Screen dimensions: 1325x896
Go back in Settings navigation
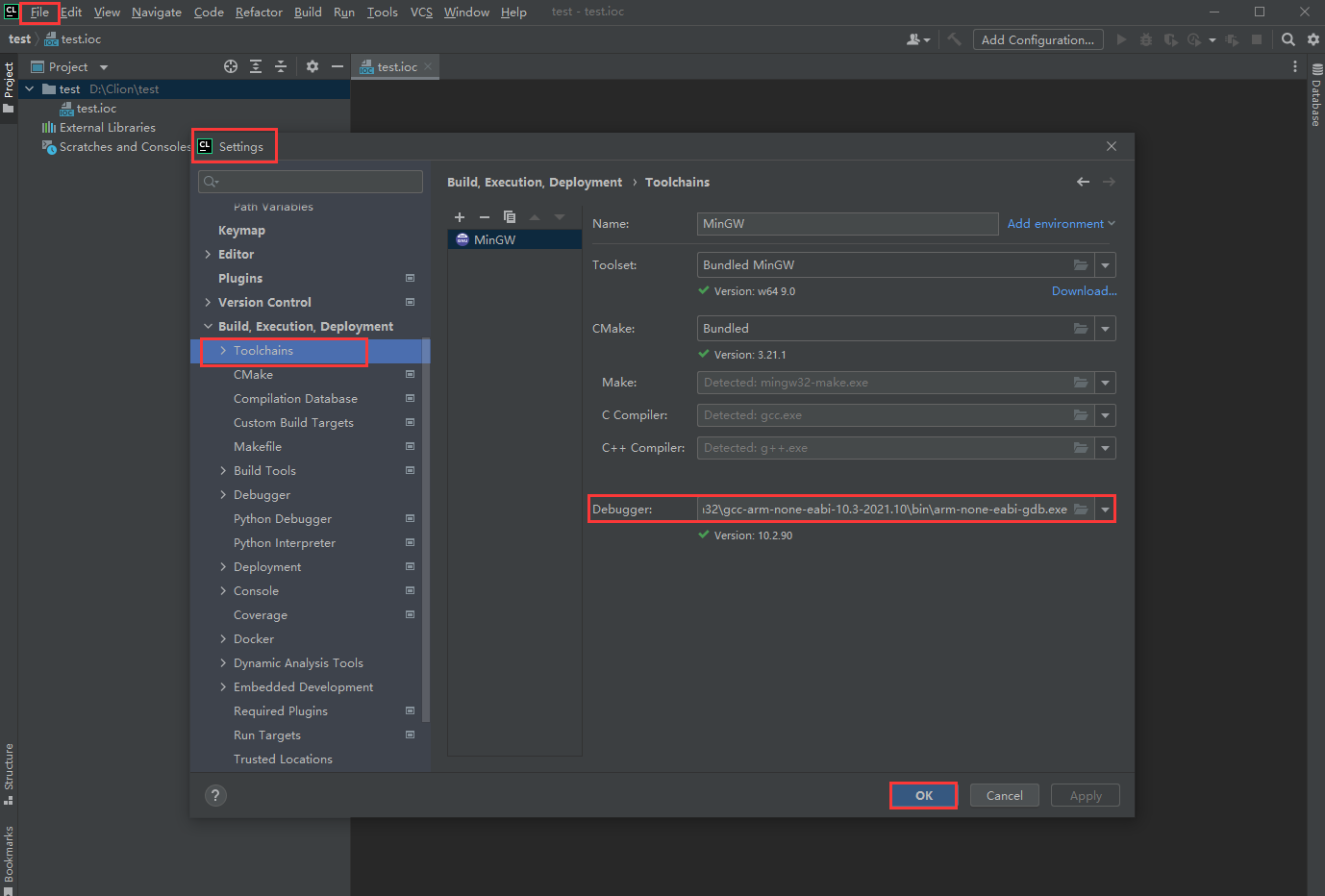(1084, 182)
